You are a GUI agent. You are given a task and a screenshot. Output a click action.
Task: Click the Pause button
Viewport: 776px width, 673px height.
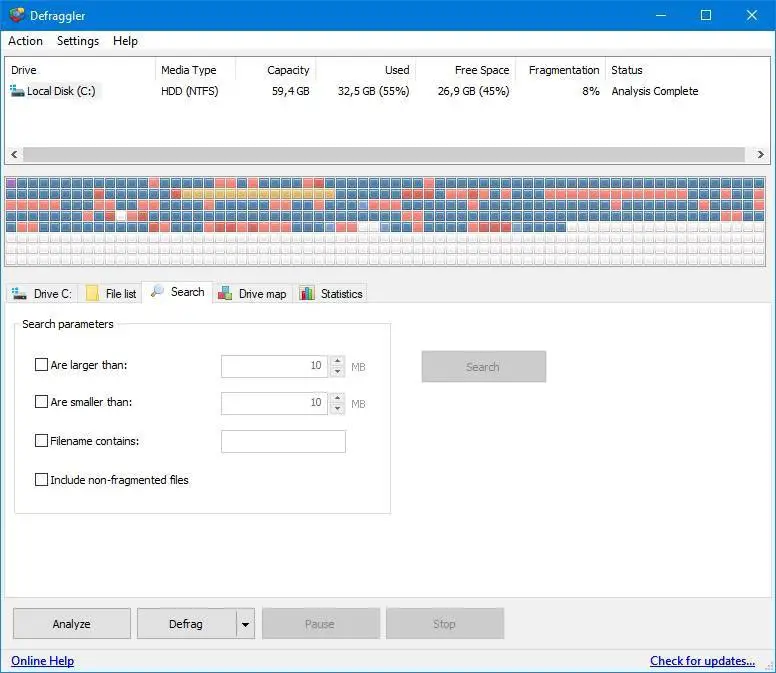321,624
